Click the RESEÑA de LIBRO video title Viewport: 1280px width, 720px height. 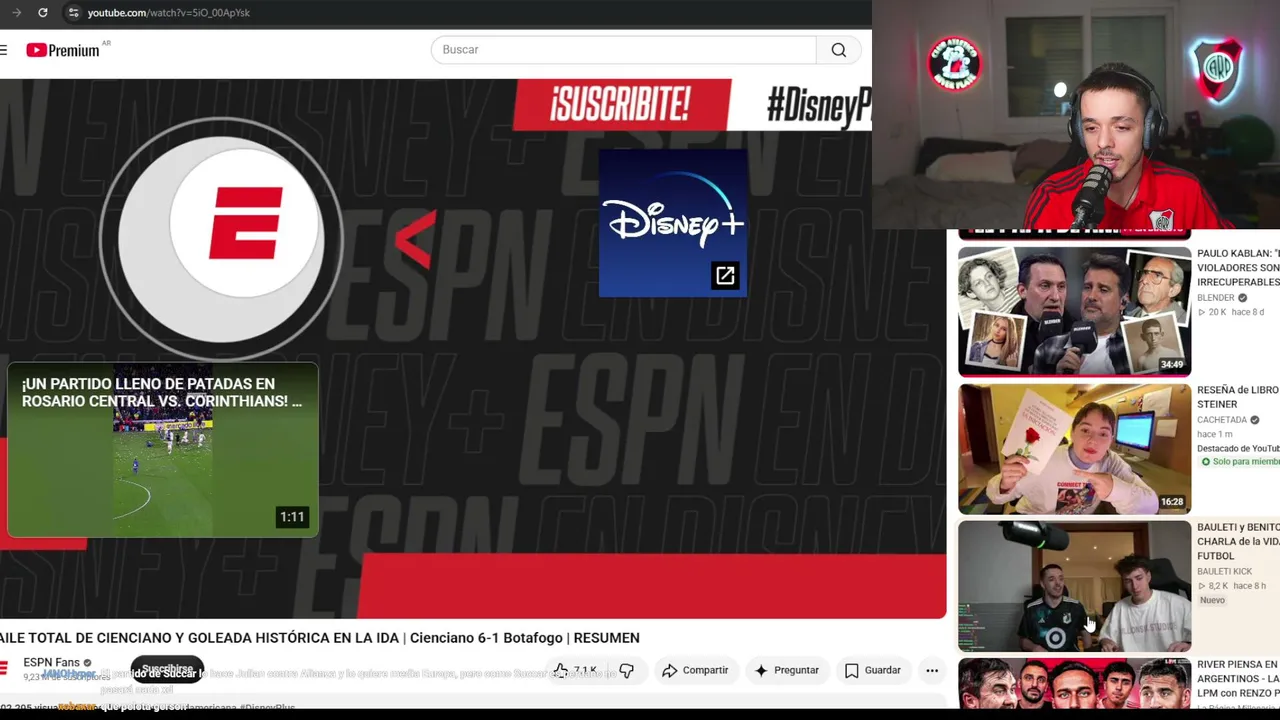tap(1238, 397)
